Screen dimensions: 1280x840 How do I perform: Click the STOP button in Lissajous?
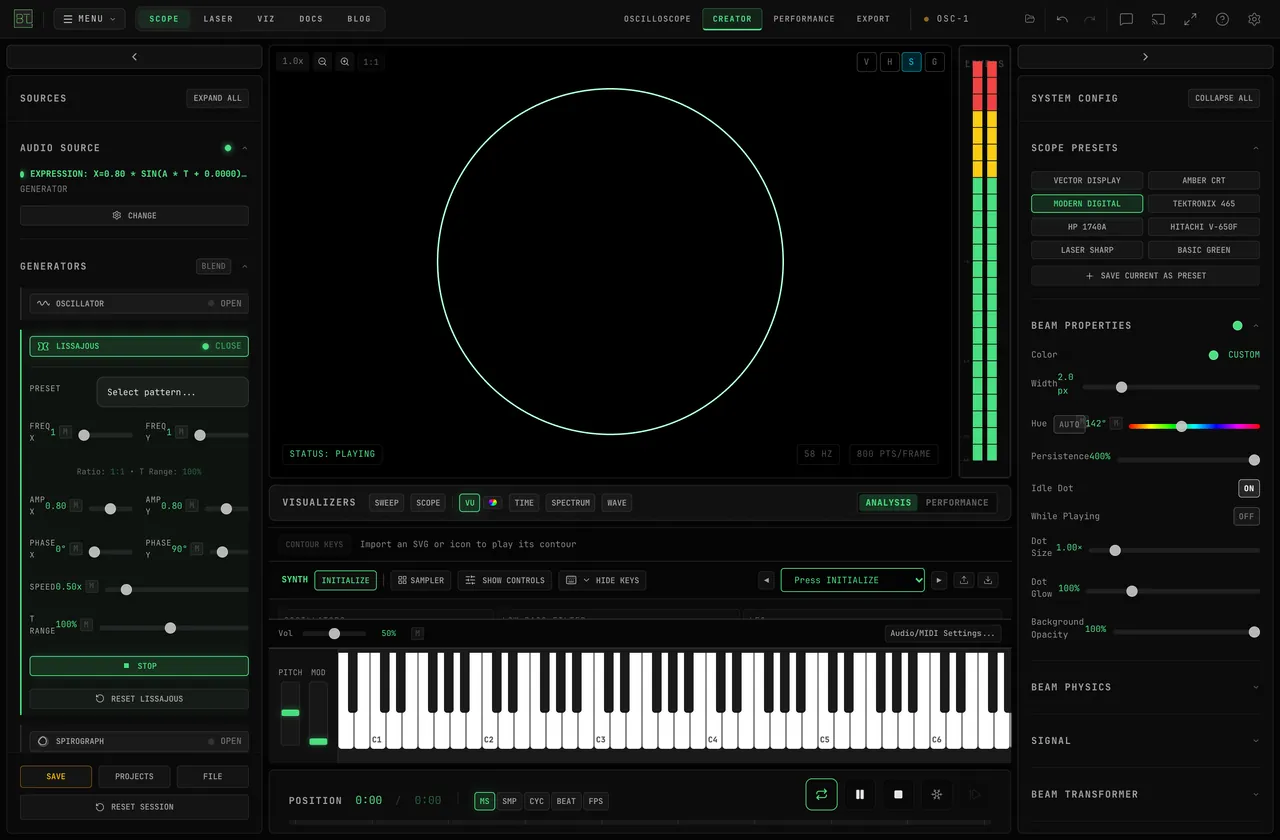tap(139, 666)
